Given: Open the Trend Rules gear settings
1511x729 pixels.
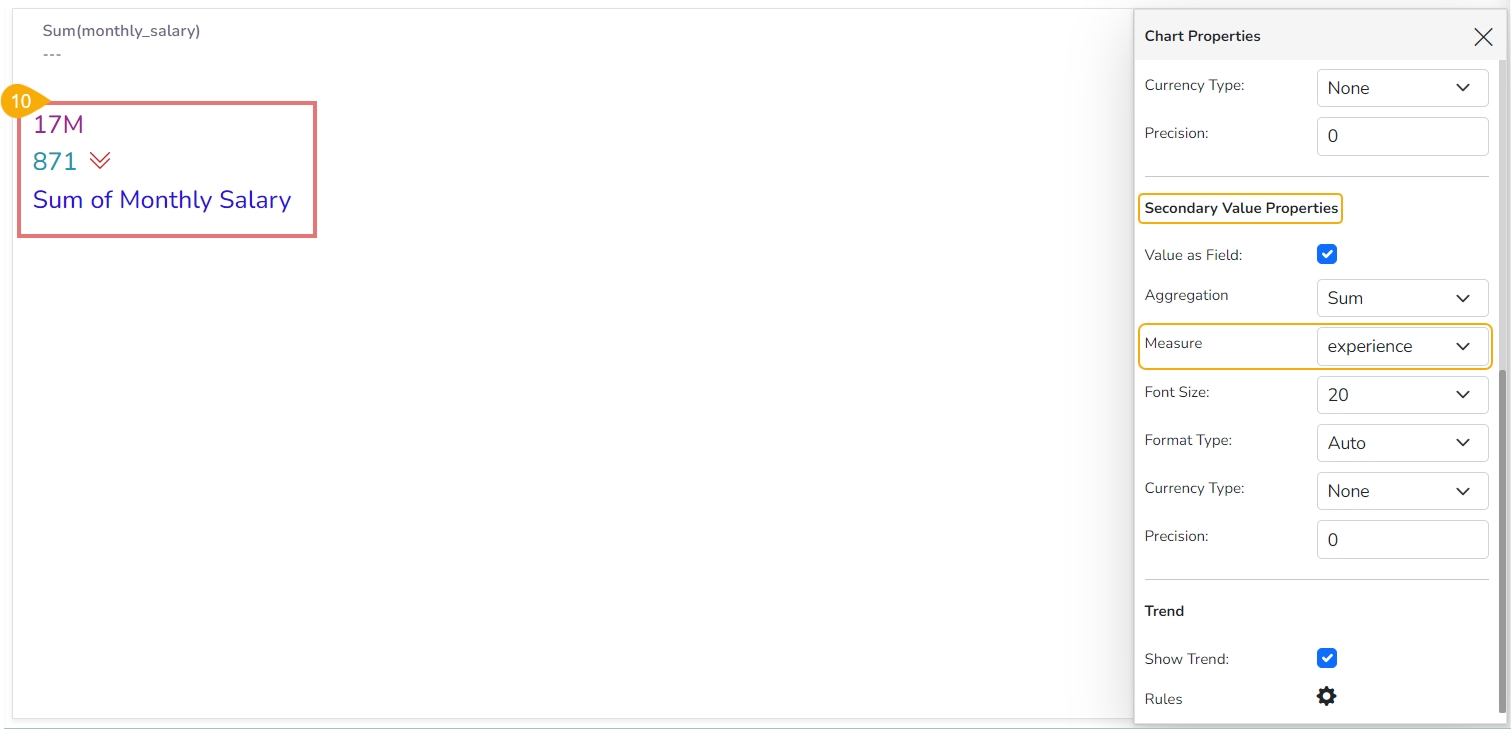Looking at the screenshot, I should [1326, 696].
